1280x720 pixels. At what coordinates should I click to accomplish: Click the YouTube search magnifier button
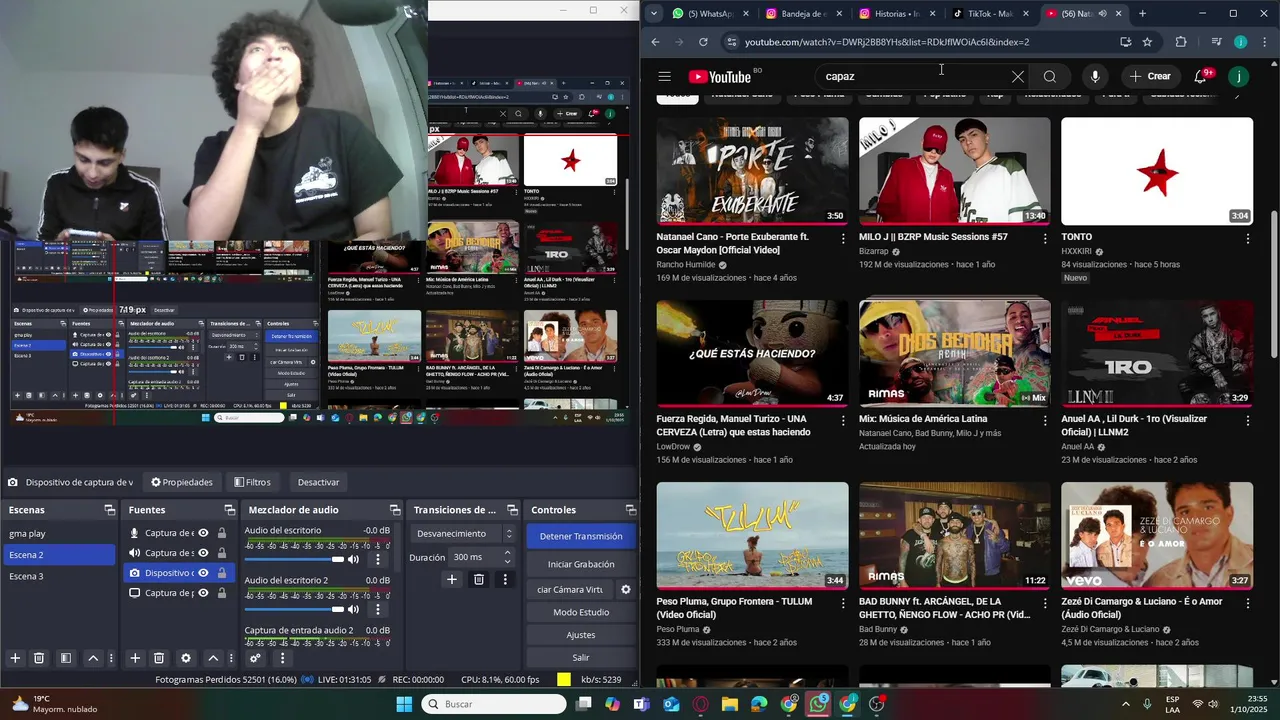point(1049,77)
